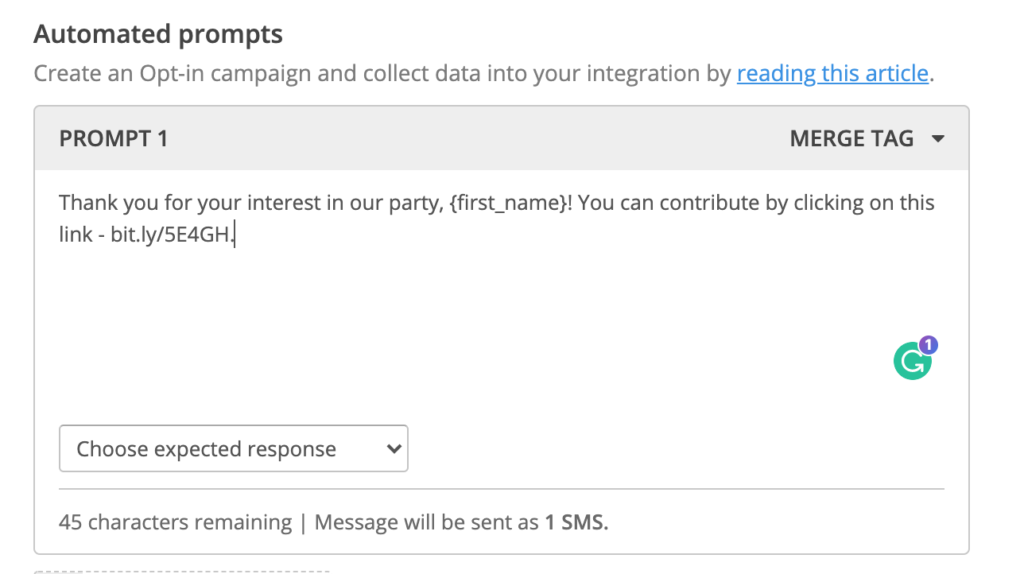Click the bold 1 SMS text
Screen dimensions: 1024x574
point(576,522)
